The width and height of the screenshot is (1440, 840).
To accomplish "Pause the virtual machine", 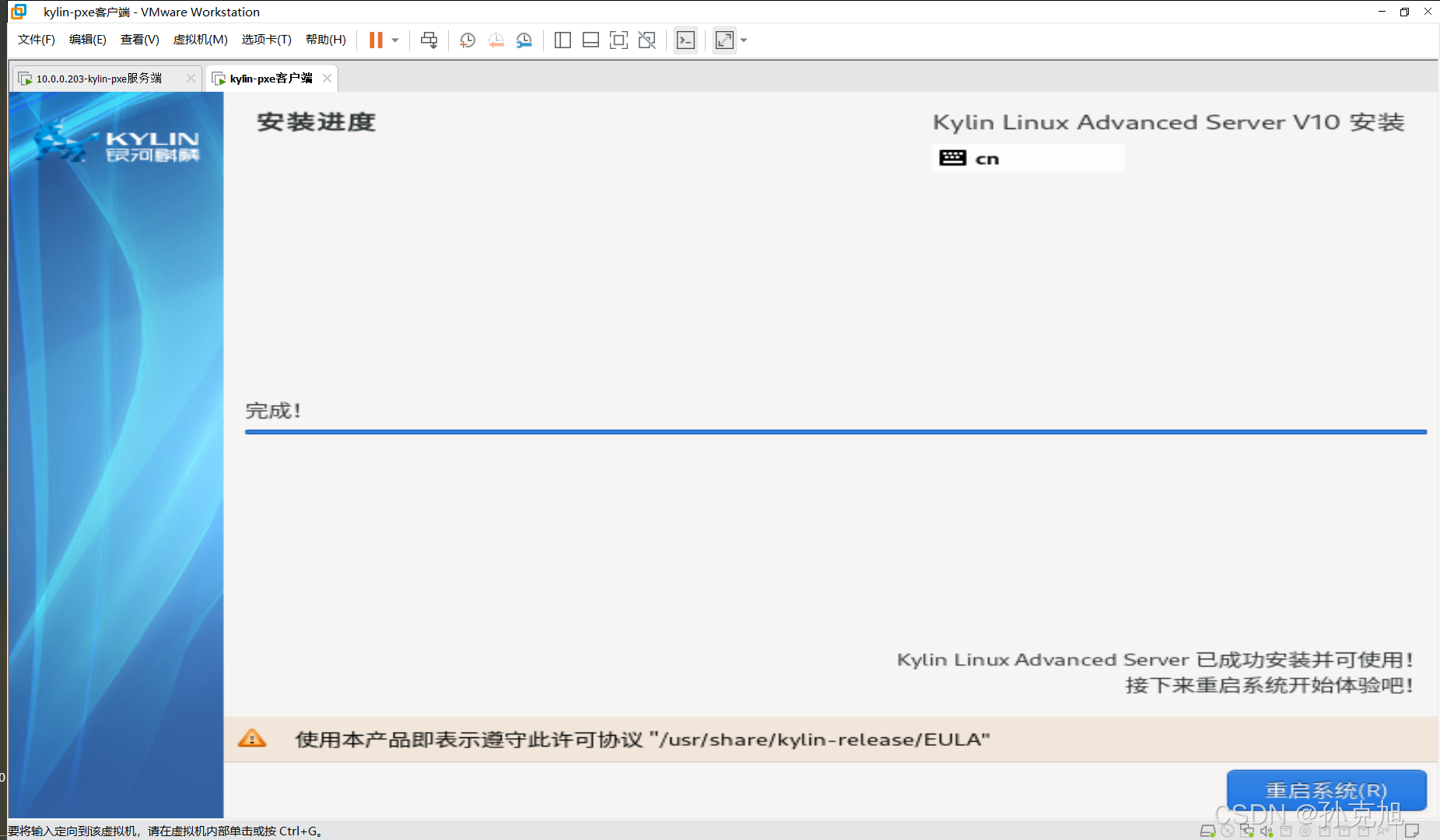I will pyautogui.click(x=376, y=40).
